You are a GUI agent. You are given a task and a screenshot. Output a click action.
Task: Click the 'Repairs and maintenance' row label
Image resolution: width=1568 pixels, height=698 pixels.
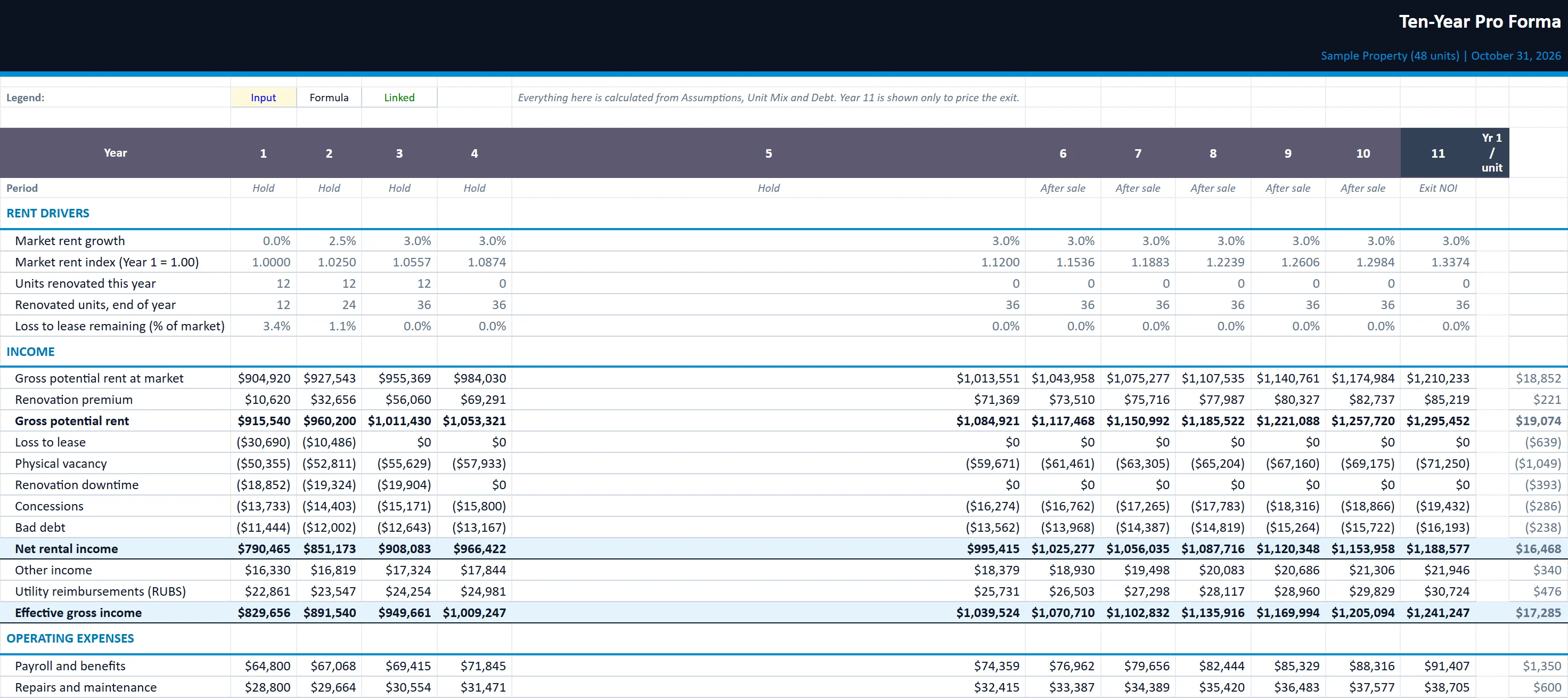86,688
